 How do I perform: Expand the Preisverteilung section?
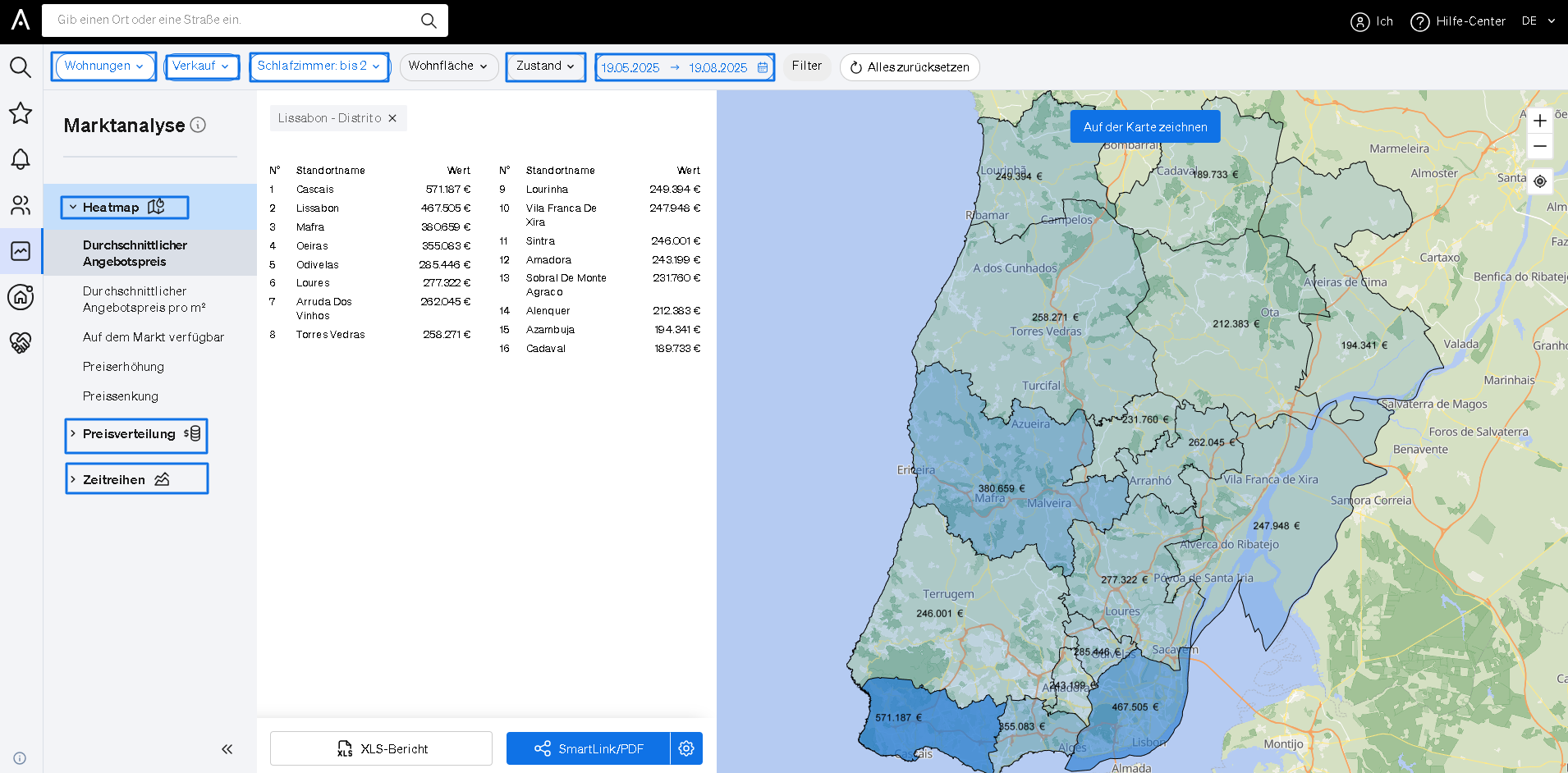135,435
